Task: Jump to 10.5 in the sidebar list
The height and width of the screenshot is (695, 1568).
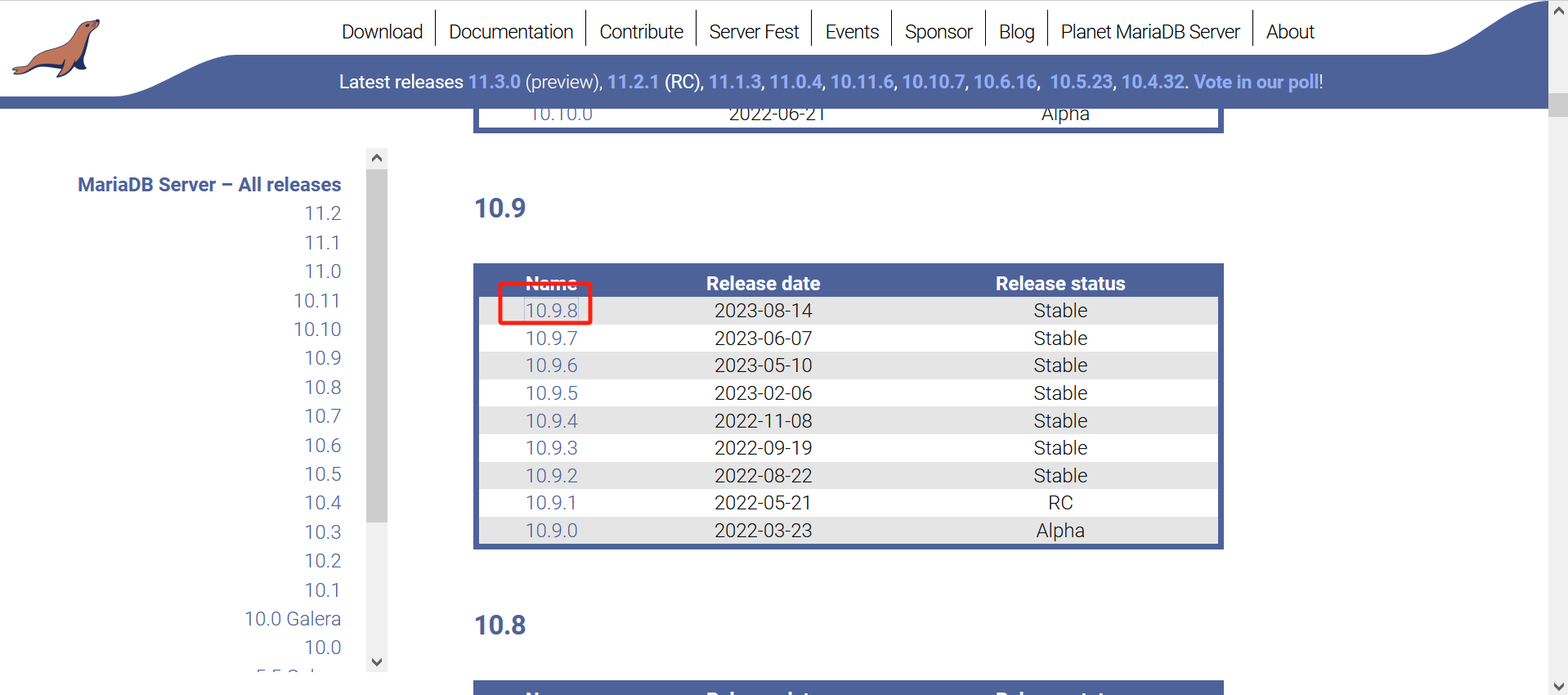Action: click(323, 474)
